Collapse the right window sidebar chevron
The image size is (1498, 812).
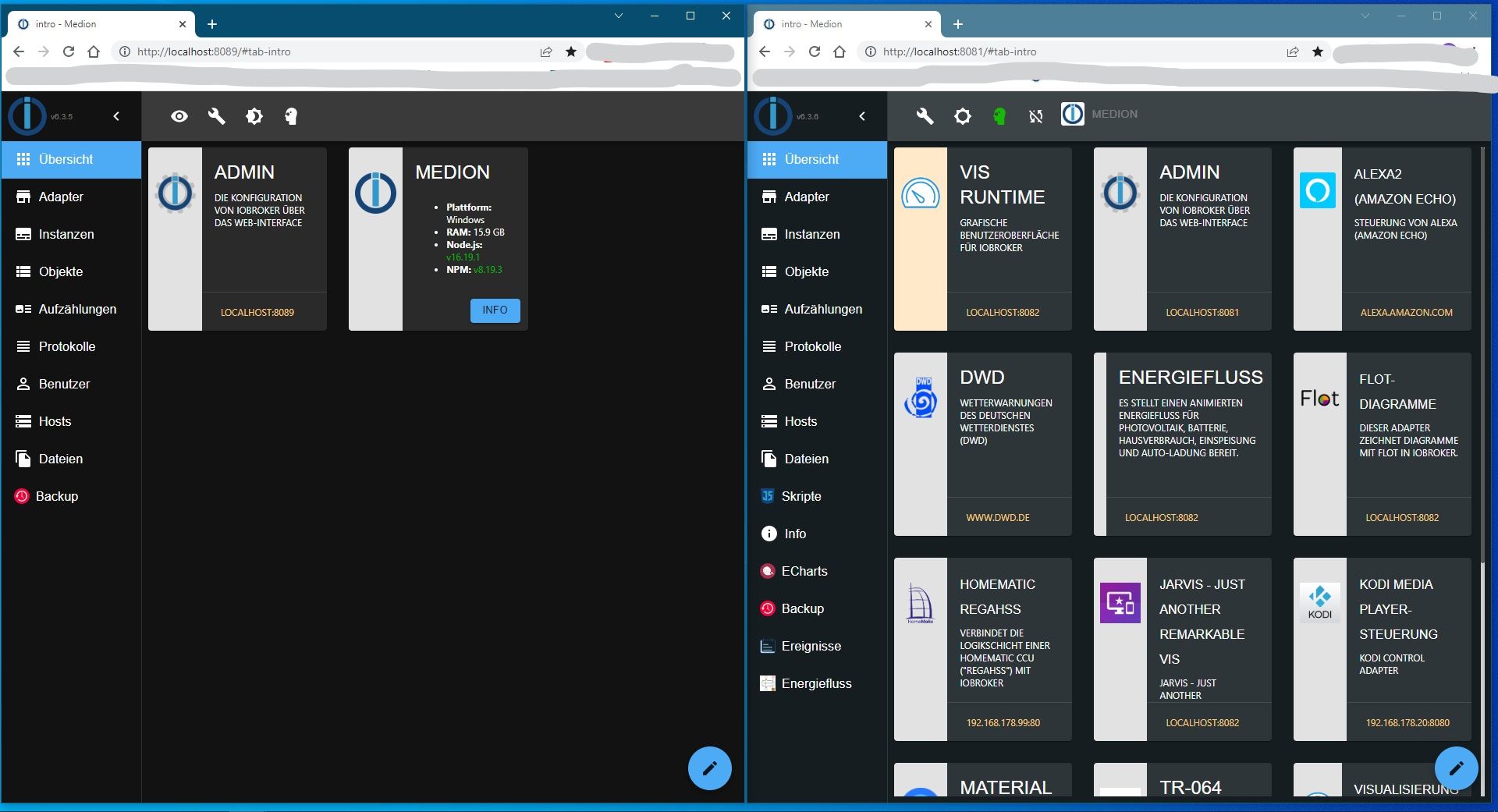[x=862, y=116]
